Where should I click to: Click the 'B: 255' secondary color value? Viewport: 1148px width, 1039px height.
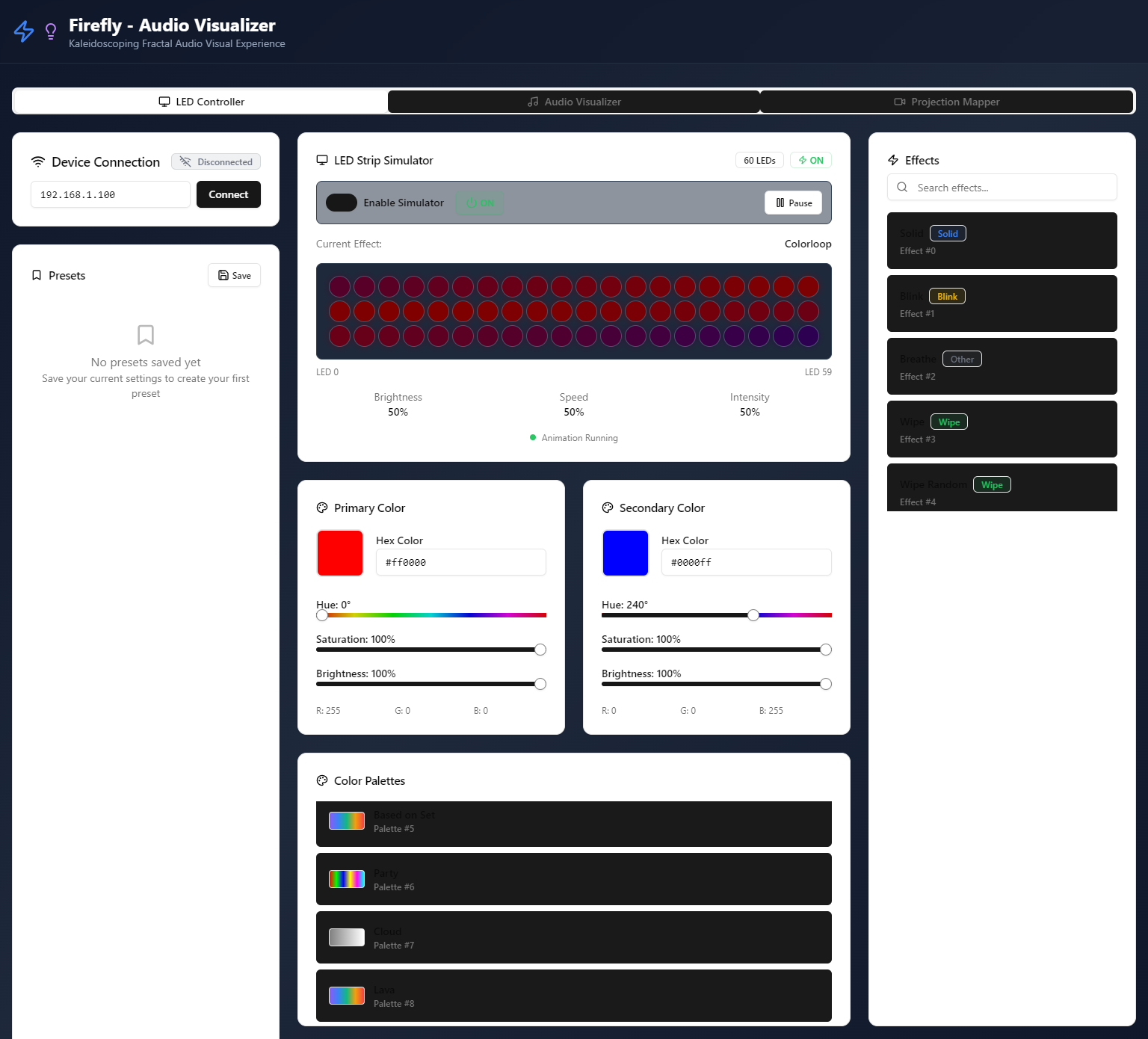[771, 711]
